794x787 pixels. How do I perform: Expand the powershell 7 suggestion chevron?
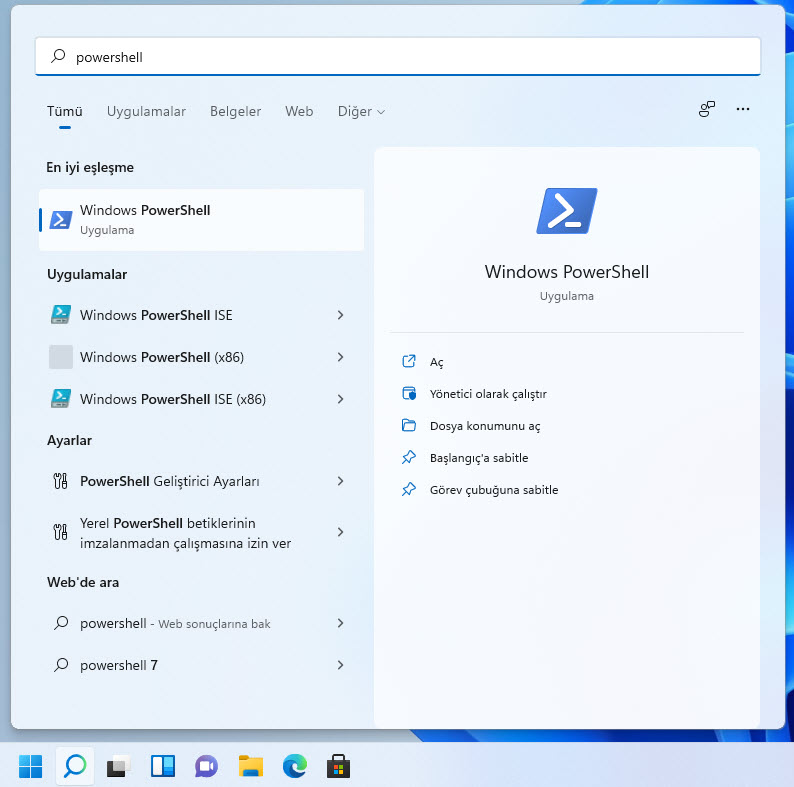click(x=340, y=665)
